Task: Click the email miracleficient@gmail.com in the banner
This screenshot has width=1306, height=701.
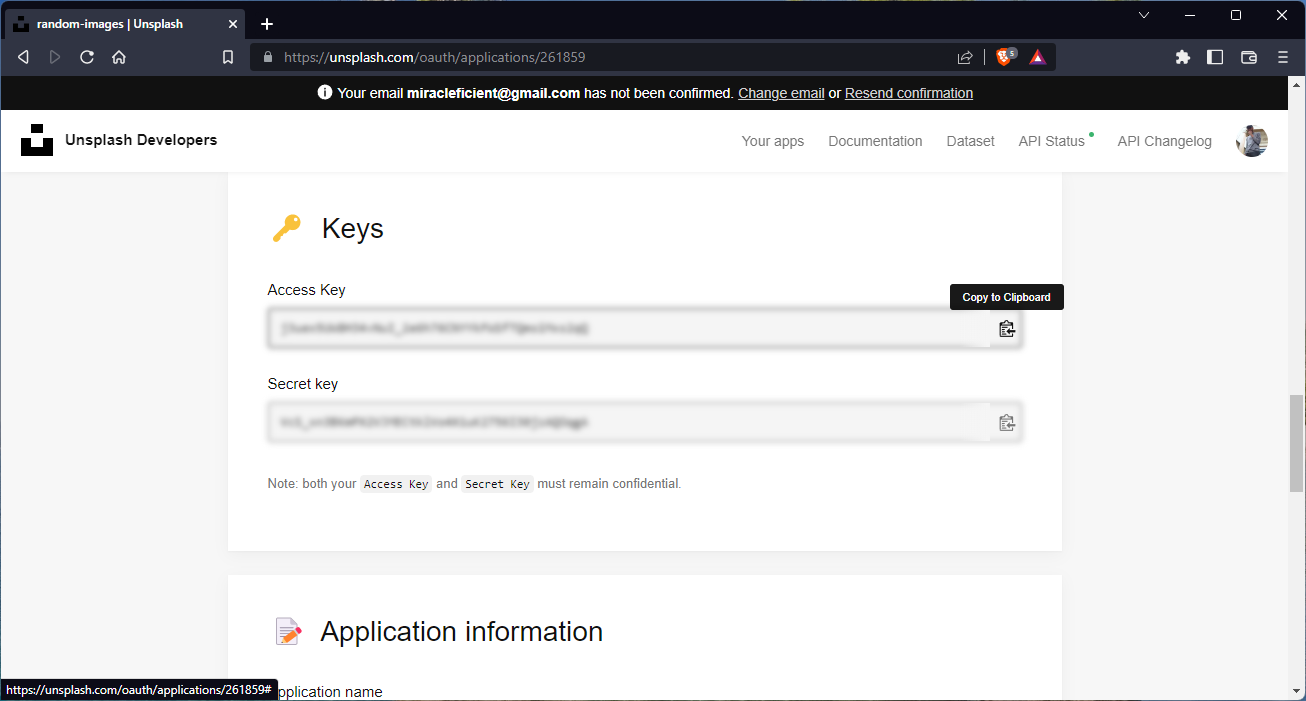Action: pyautogui.click(x=494, y=93)
